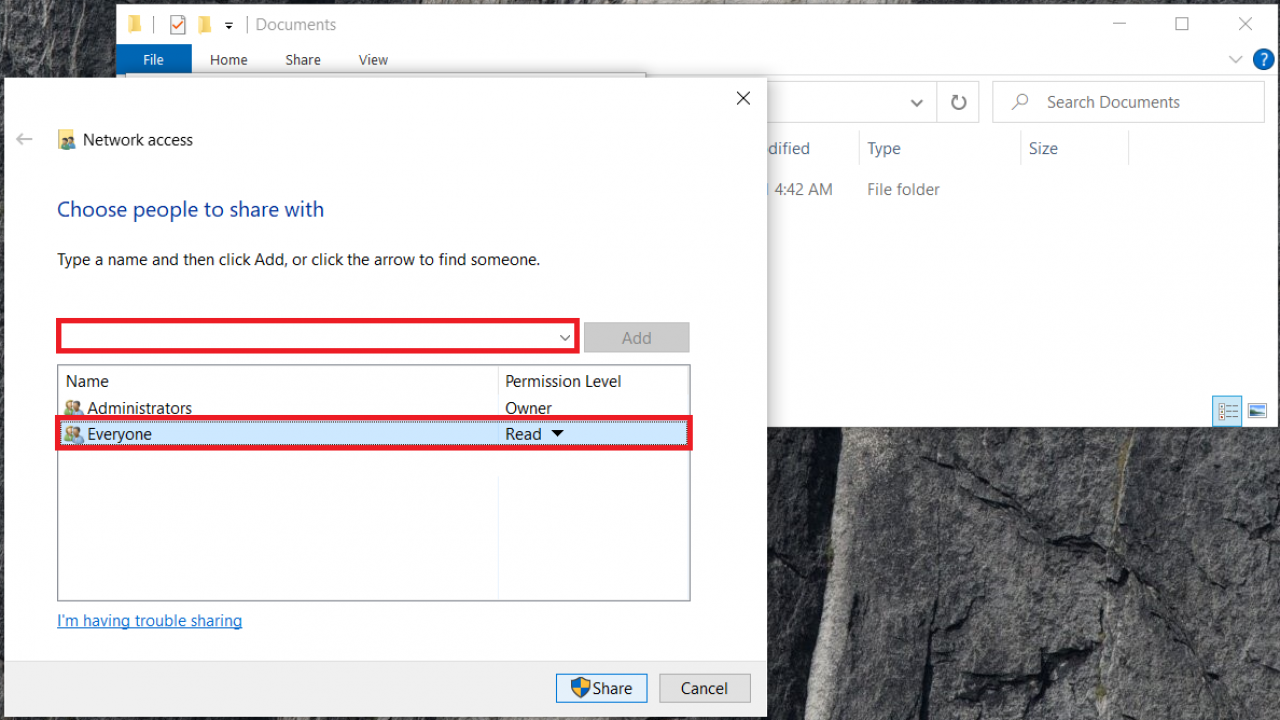Expand the ribbon chevron in Explorer
Image resolution: width=1280 pixels, height=720 pixels.
[1235, 60]
